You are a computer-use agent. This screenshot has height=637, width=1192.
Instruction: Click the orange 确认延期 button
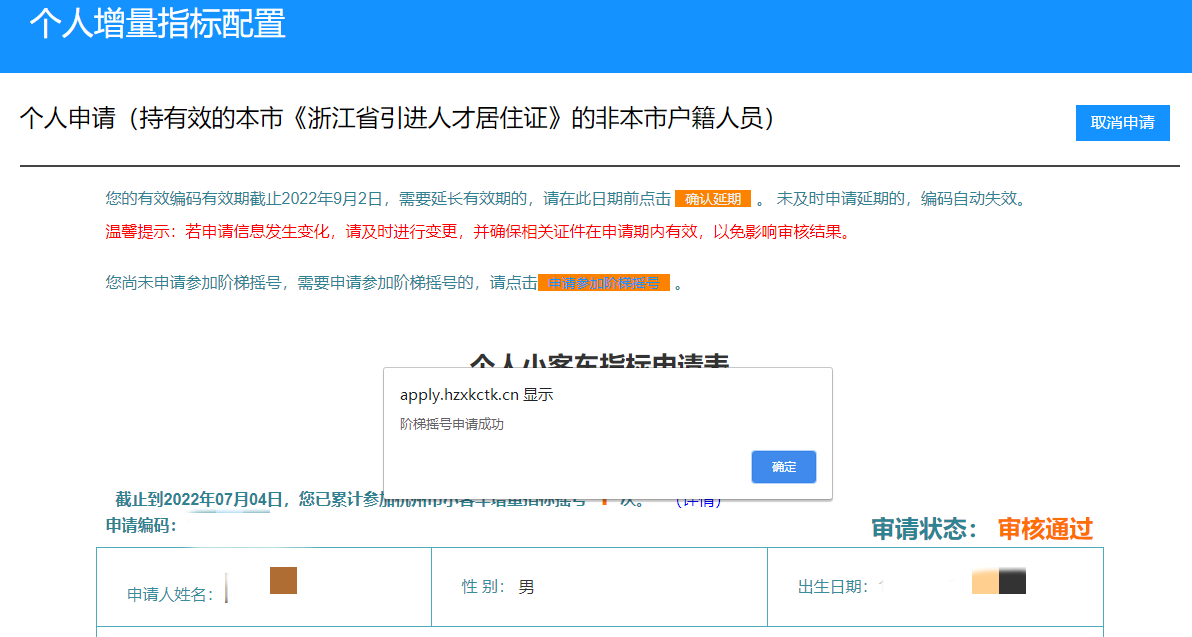tap(712, 199)
